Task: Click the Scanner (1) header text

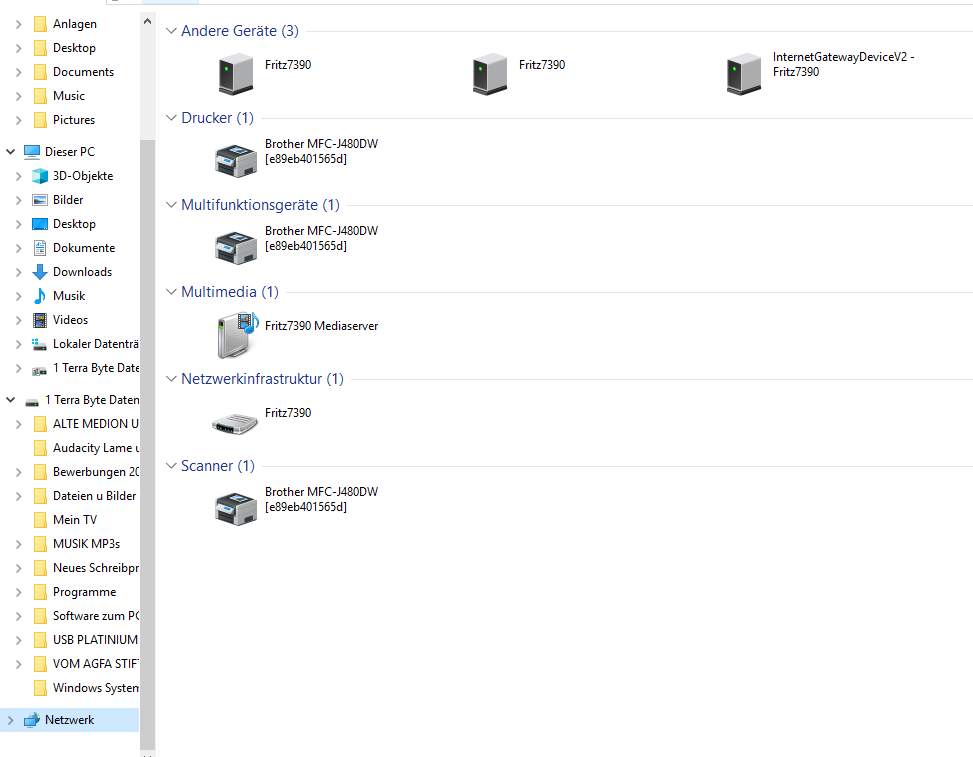Action: [218, 465]
